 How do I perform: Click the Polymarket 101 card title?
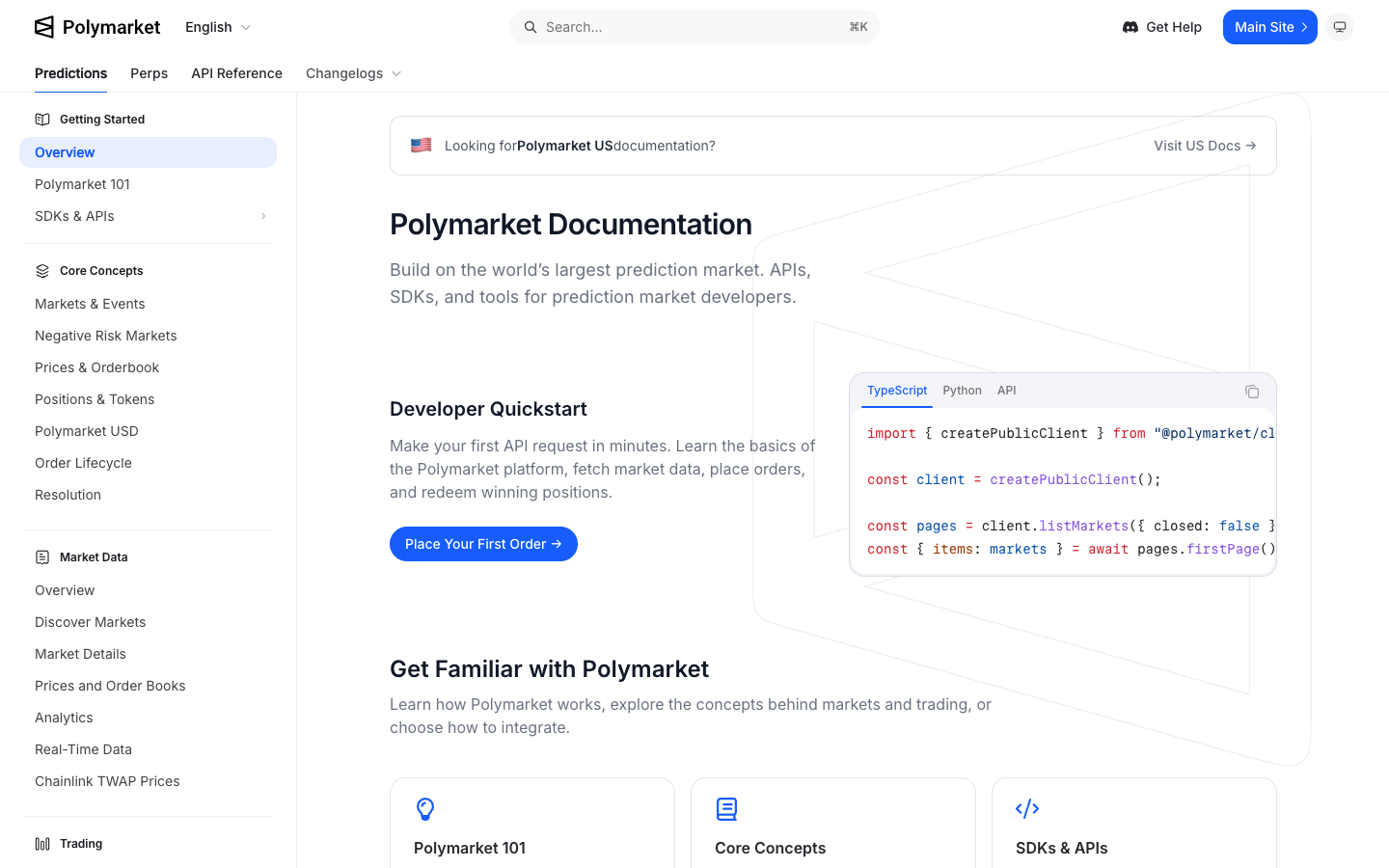[x=470, y=848]
